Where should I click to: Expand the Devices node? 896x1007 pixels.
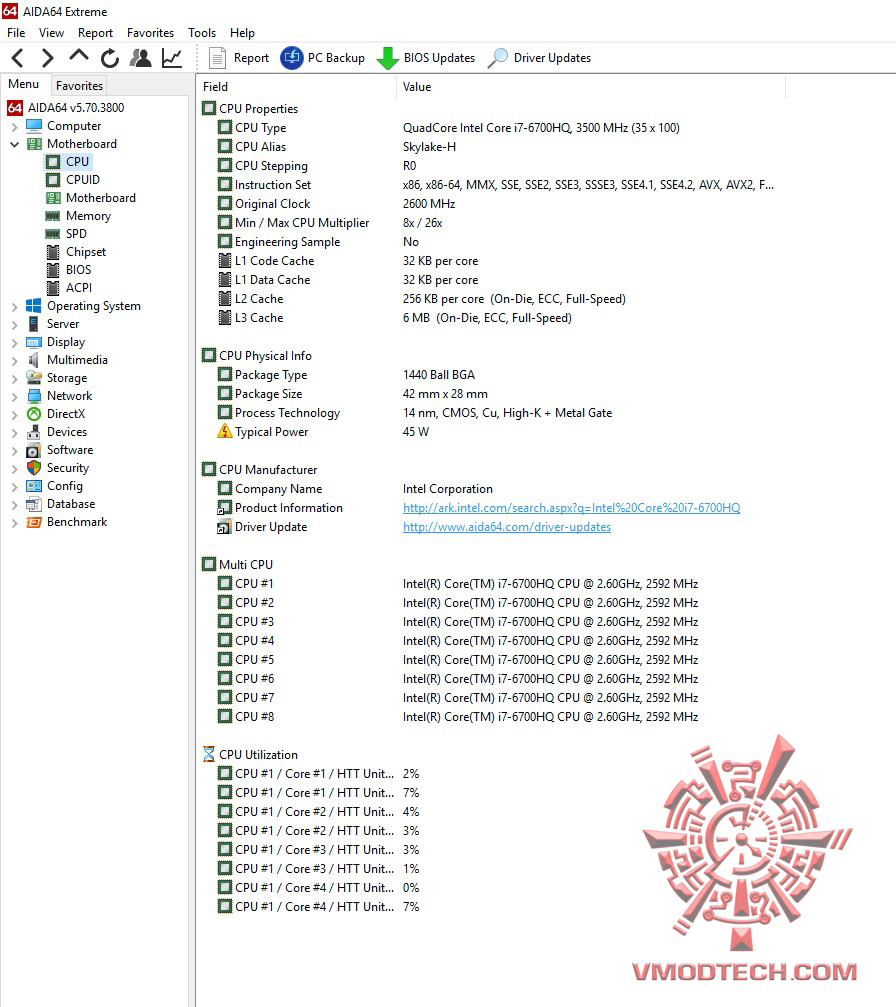coord(14,432)
